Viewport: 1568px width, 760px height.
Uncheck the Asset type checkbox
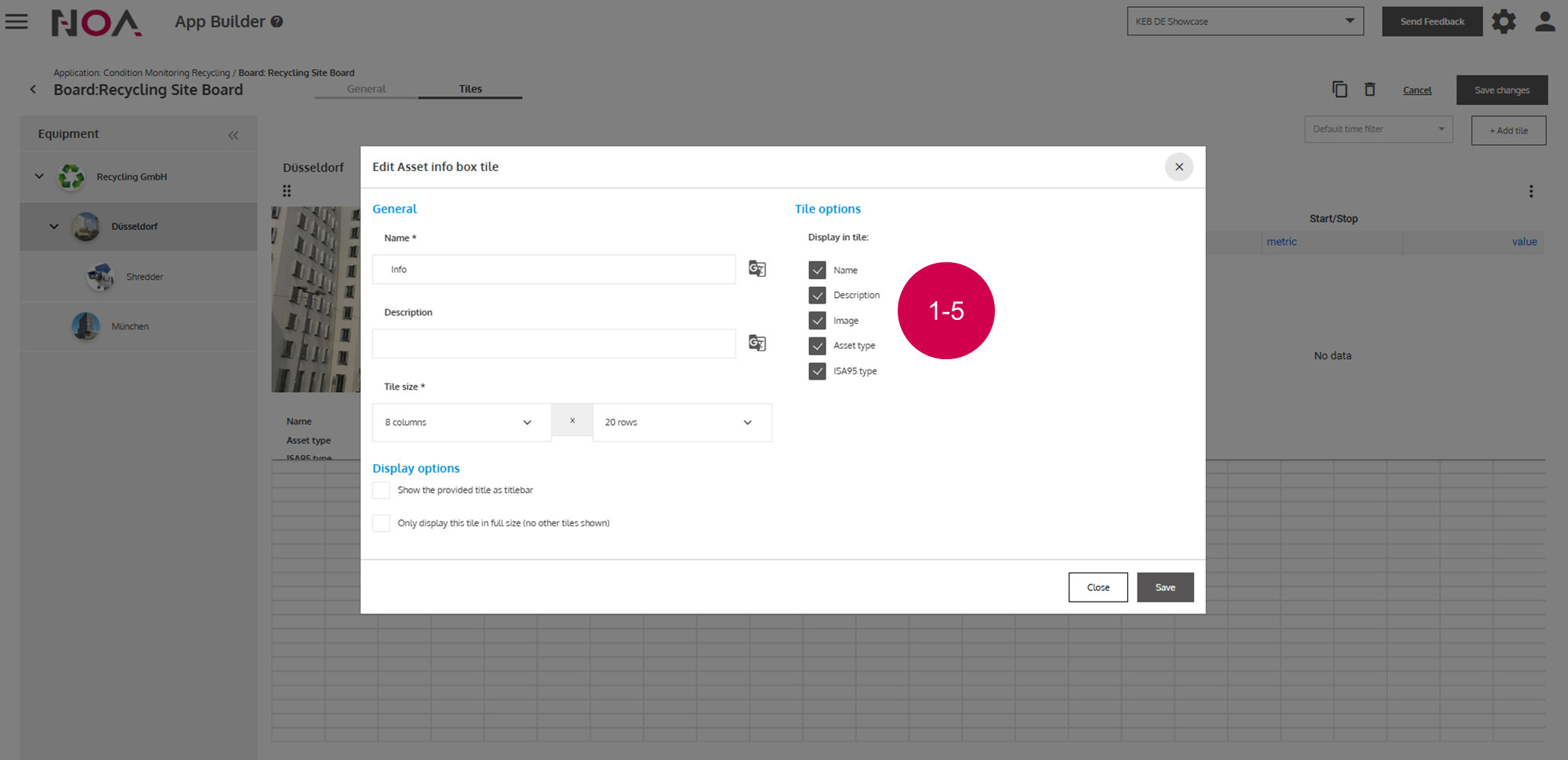(x=817, y=346)
